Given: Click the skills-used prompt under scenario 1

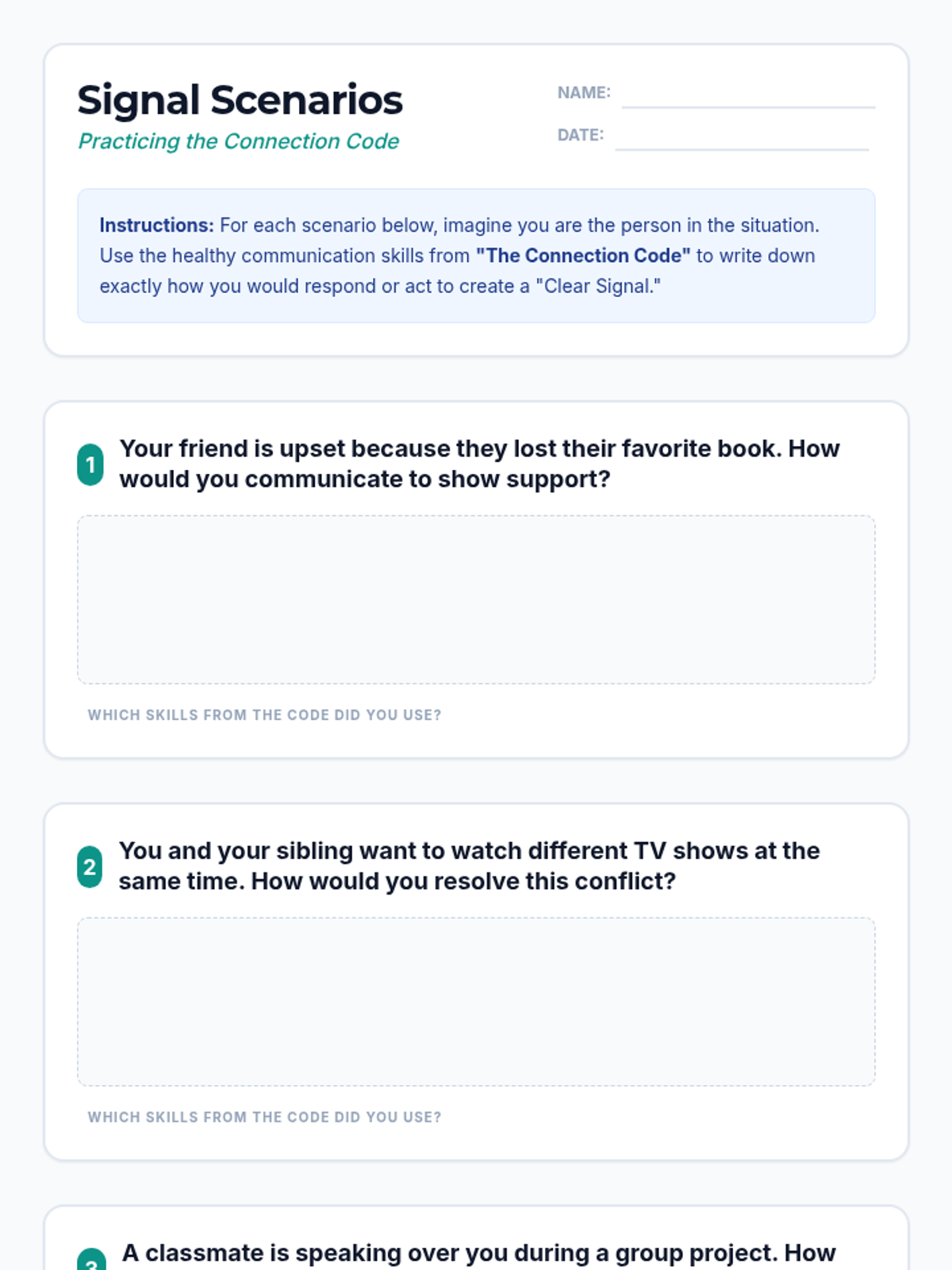Looking at the screenshot, I should 264,715.
